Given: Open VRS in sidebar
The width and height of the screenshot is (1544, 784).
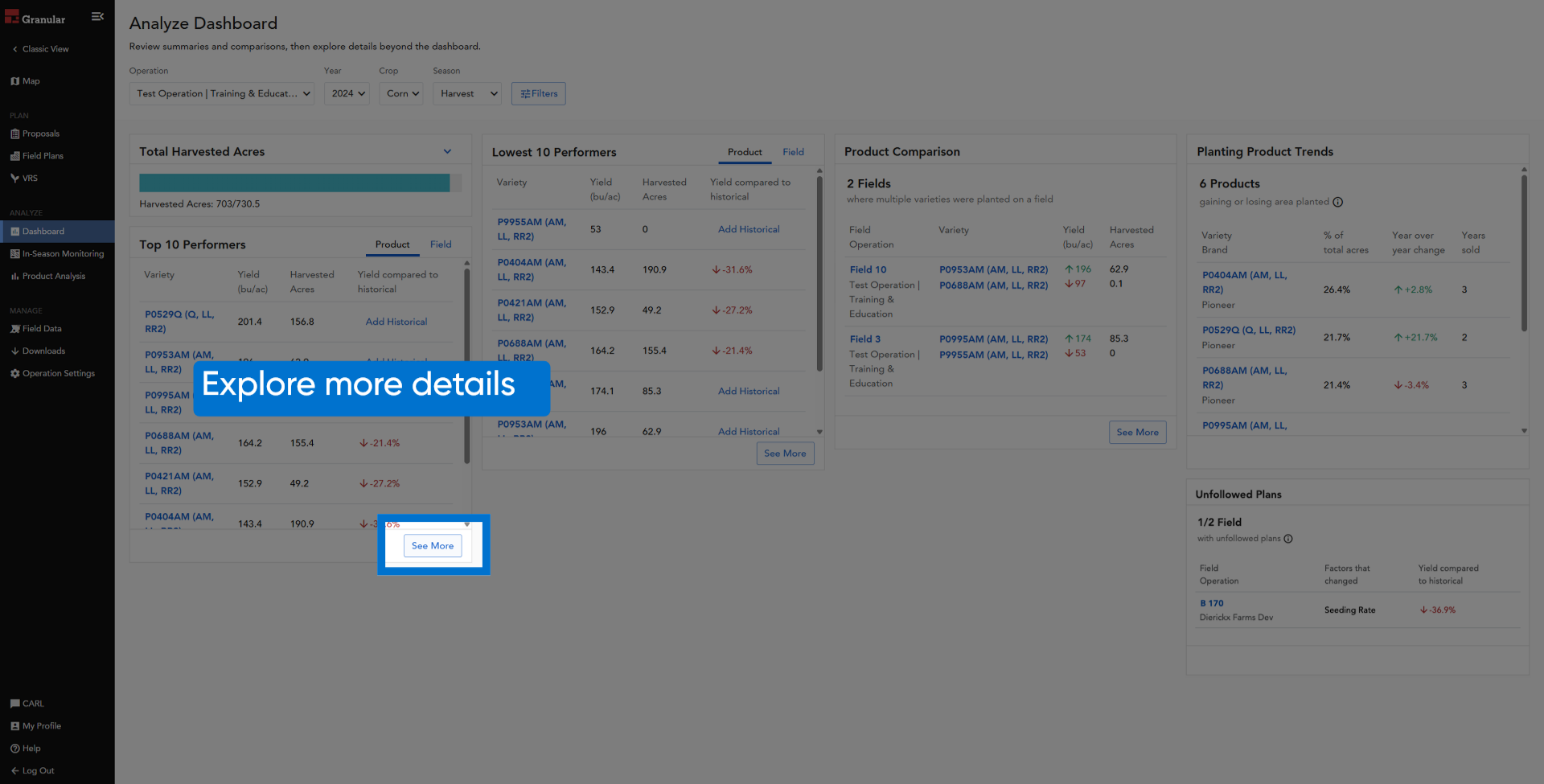Looking at the screenshot, I should (24, 179).
